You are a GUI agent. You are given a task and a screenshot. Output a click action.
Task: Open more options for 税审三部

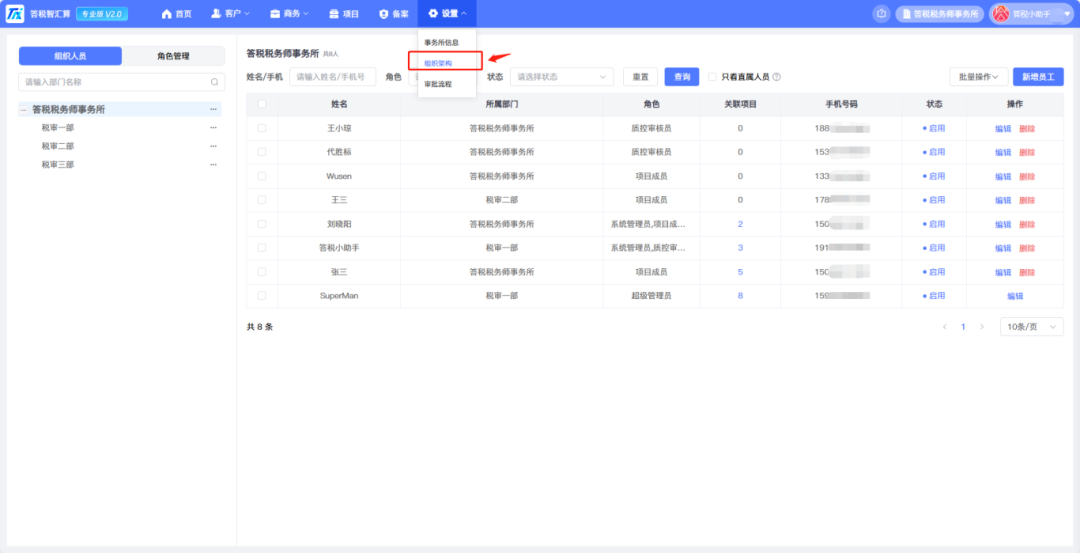[x=214, y=165]
